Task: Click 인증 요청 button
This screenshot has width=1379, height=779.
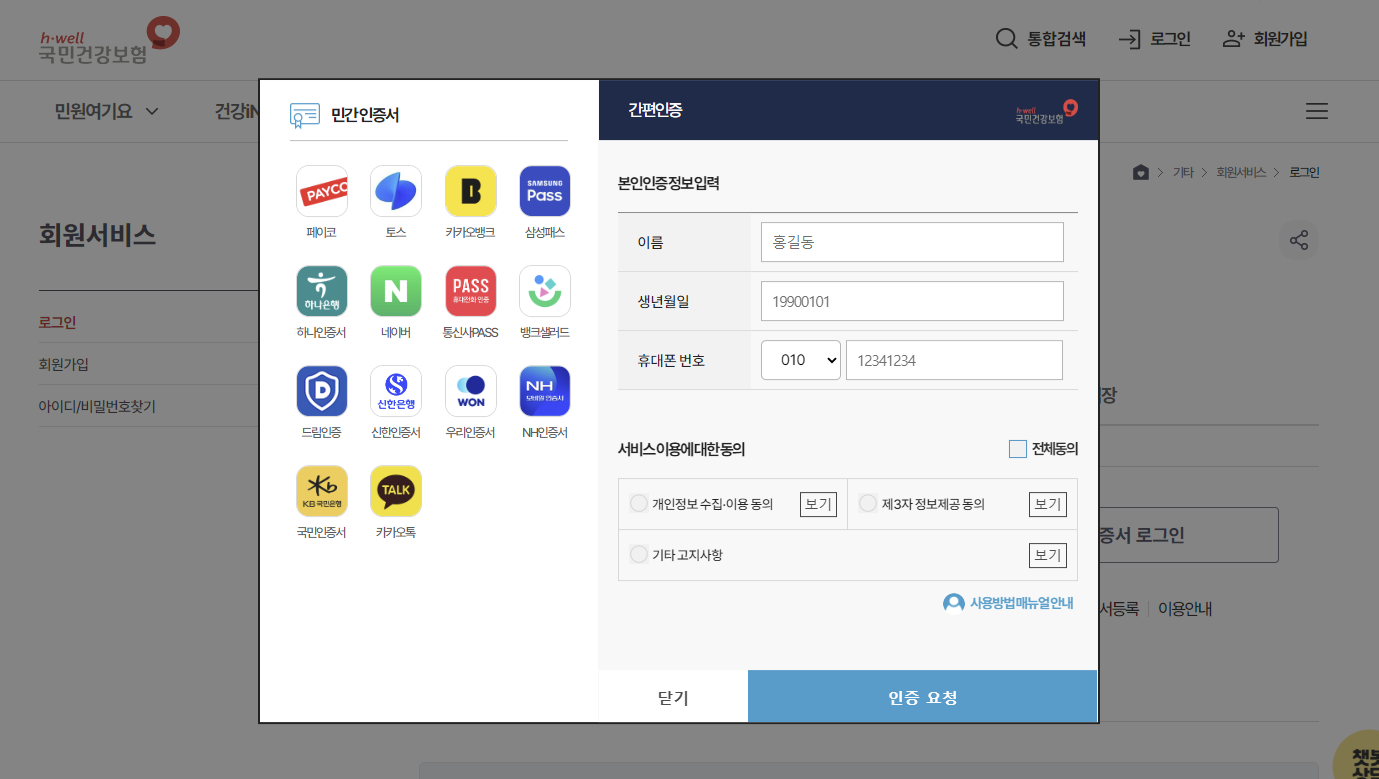Action: (923, 697)
